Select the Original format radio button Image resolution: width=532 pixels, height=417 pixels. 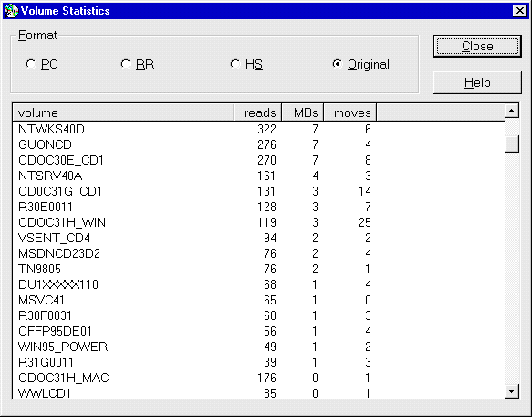point(361,64)
